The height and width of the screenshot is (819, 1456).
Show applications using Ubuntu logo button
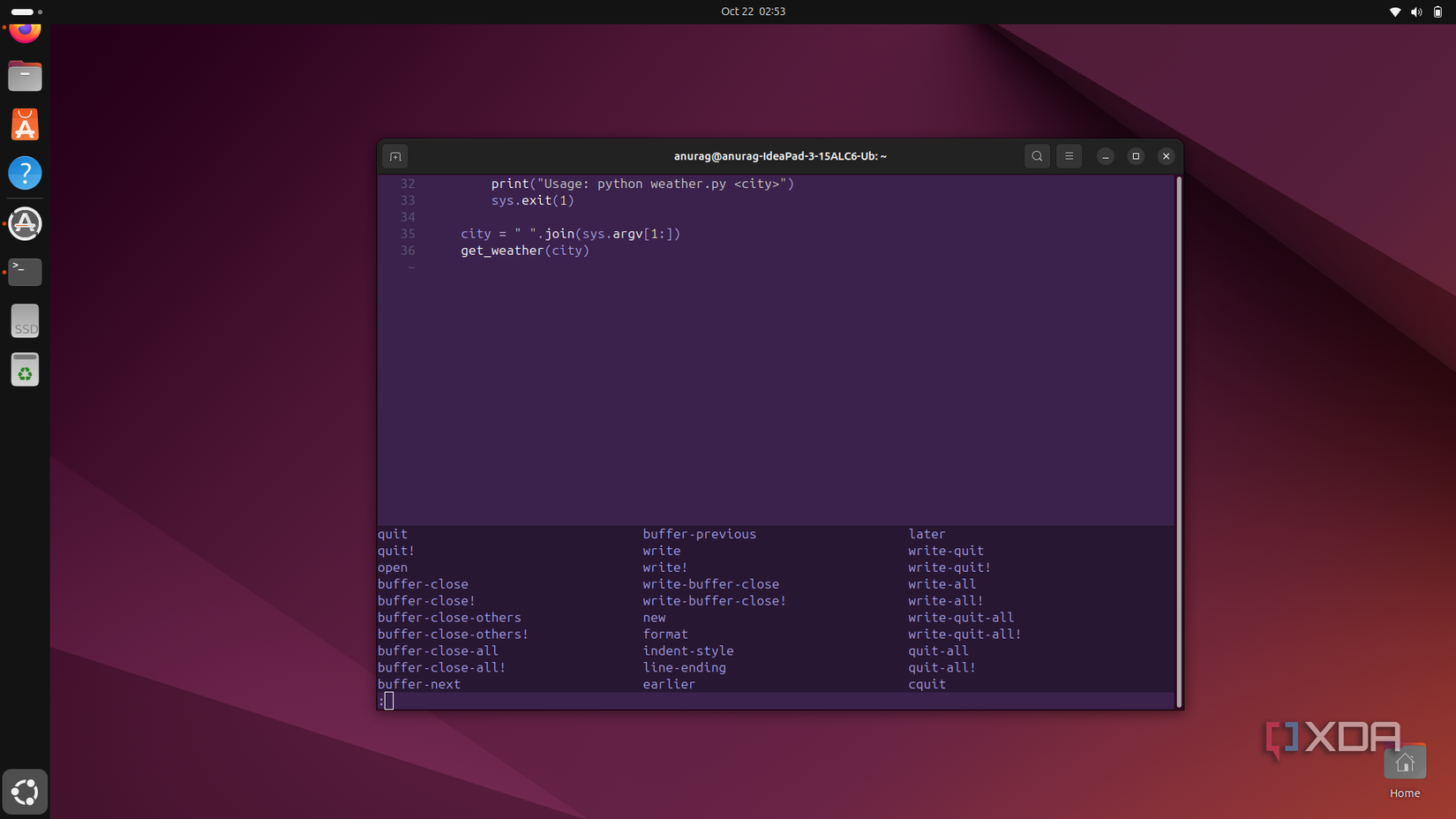pyautogui.click(x=25, y=792)
